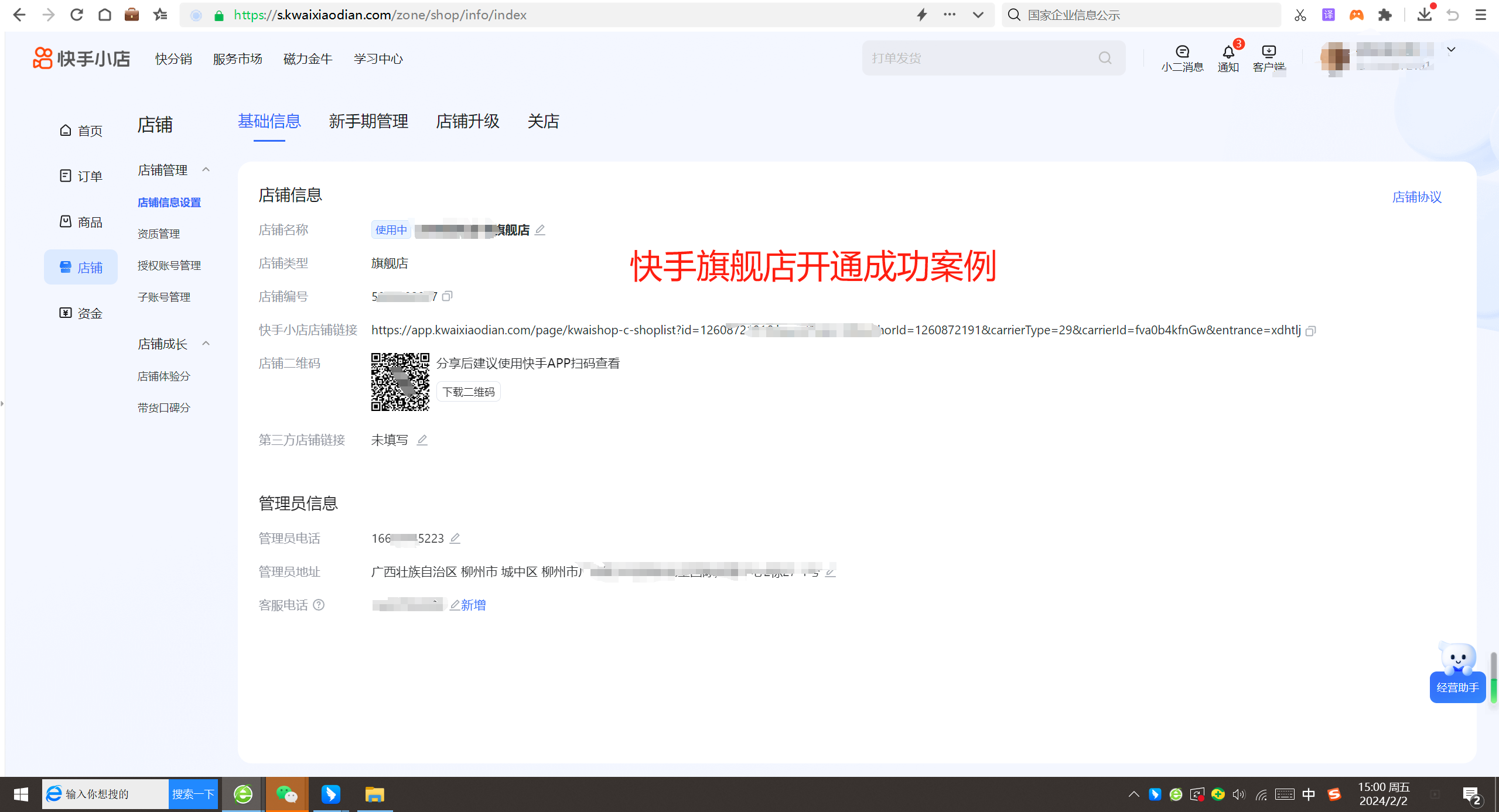Viewport: 1499px width, 812px height.
Task: Open the 学习中心 menu
Action: pyautogui.click(x=378, y=59)
